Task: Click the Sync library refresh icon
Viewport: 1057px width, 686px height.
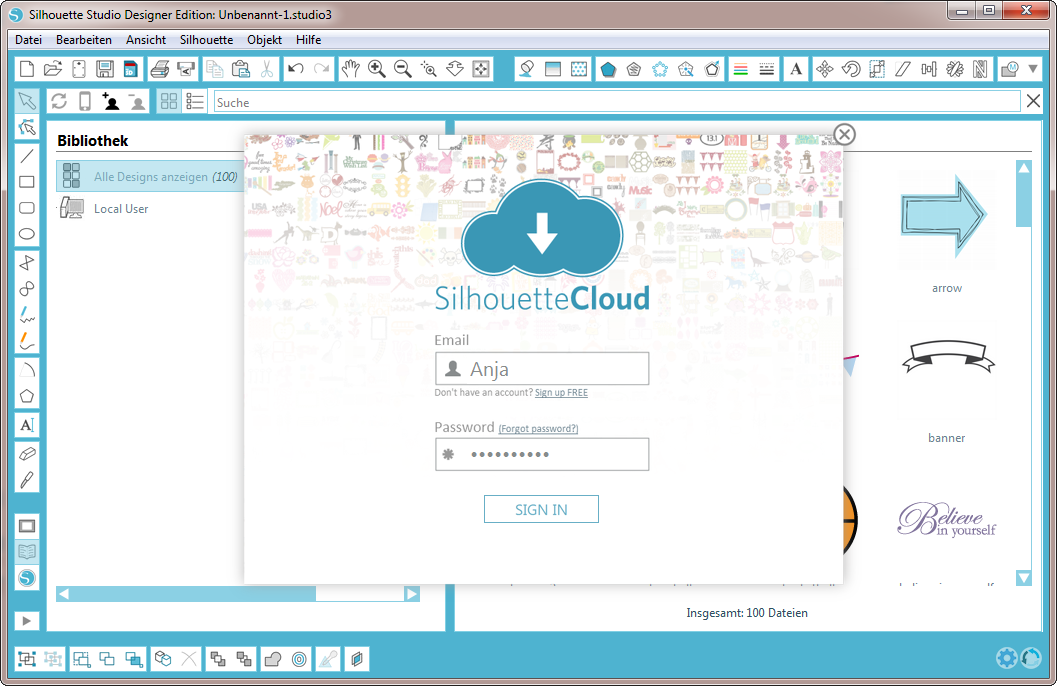Action: (x=59, y=102)
